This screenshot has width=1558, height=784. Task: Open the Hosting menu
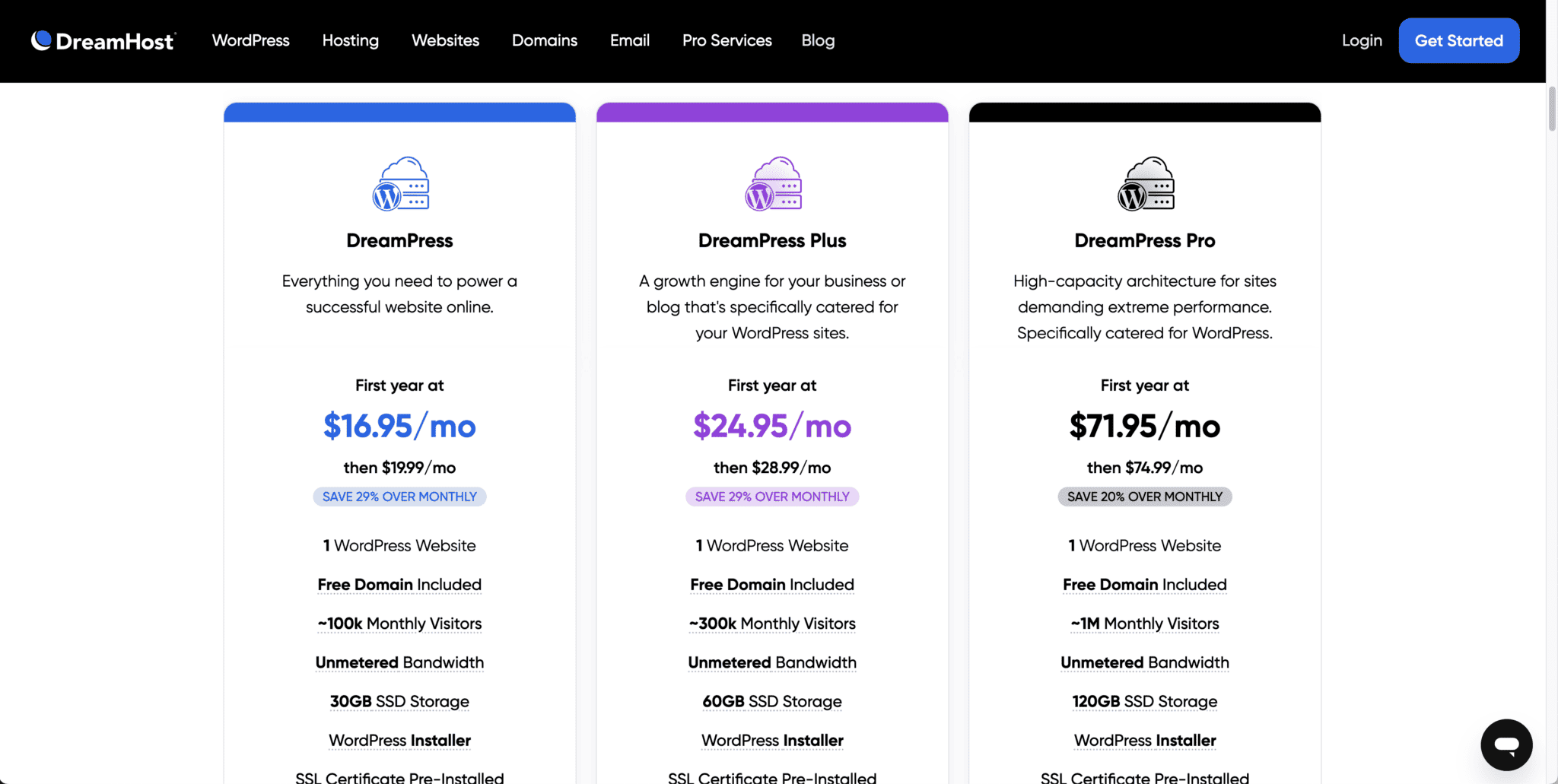tap(351, 40)
